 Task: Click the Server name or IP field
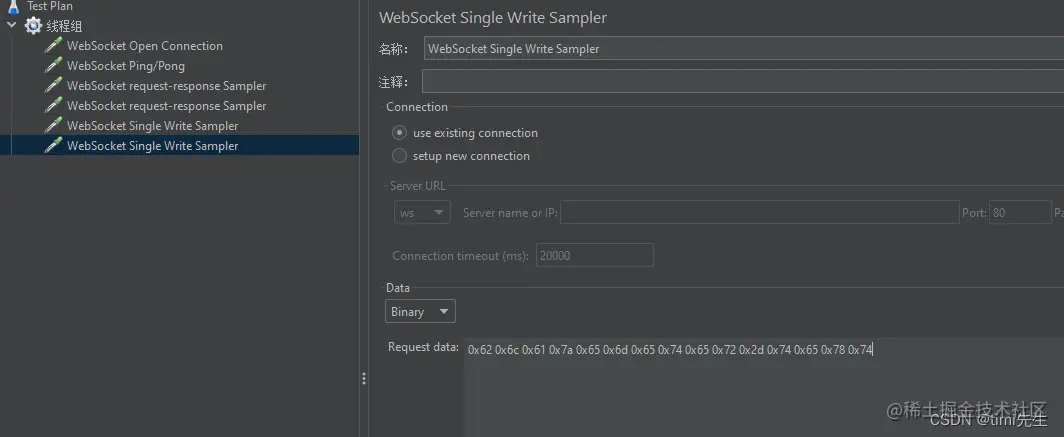pyautogui.click(x=759, y=212)
